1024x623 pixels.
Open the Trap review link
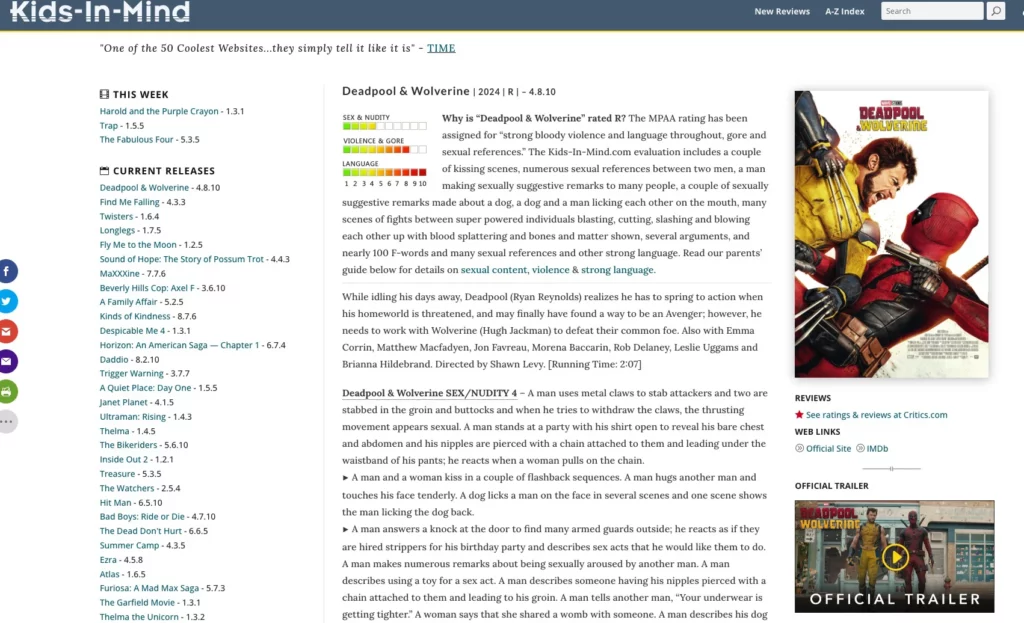pos(108,125)
